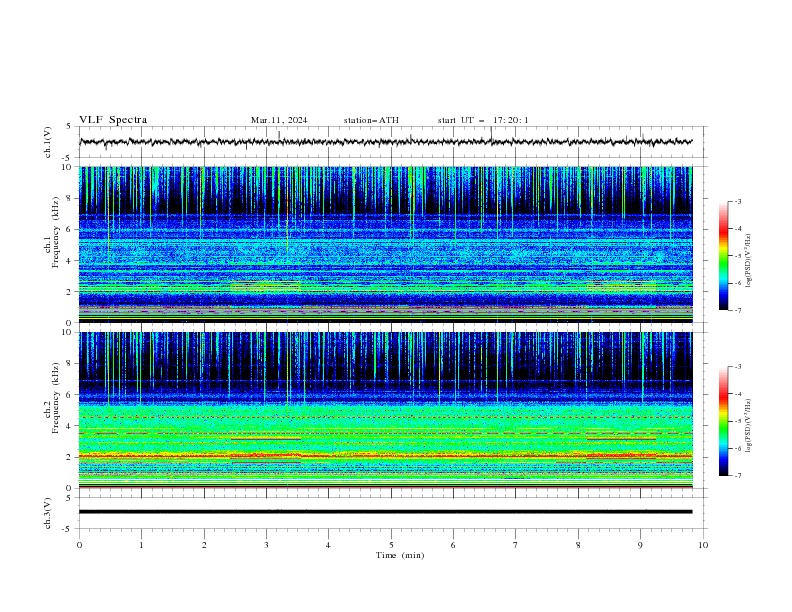This screenshot has width=792, height=612.
Task: Click ch.2 frequency tick label "8"
Action: [x=70, y=364]
